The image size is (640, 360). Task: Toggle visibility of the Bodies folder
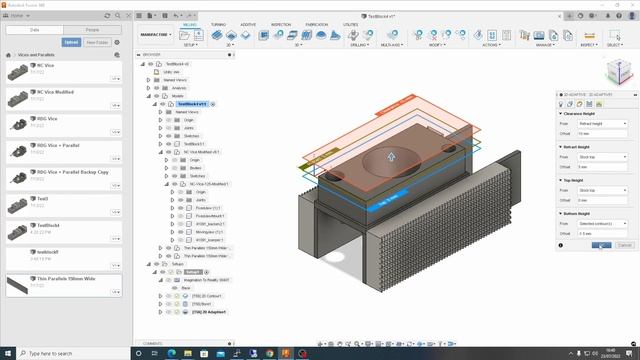click(x=175, y=168)
